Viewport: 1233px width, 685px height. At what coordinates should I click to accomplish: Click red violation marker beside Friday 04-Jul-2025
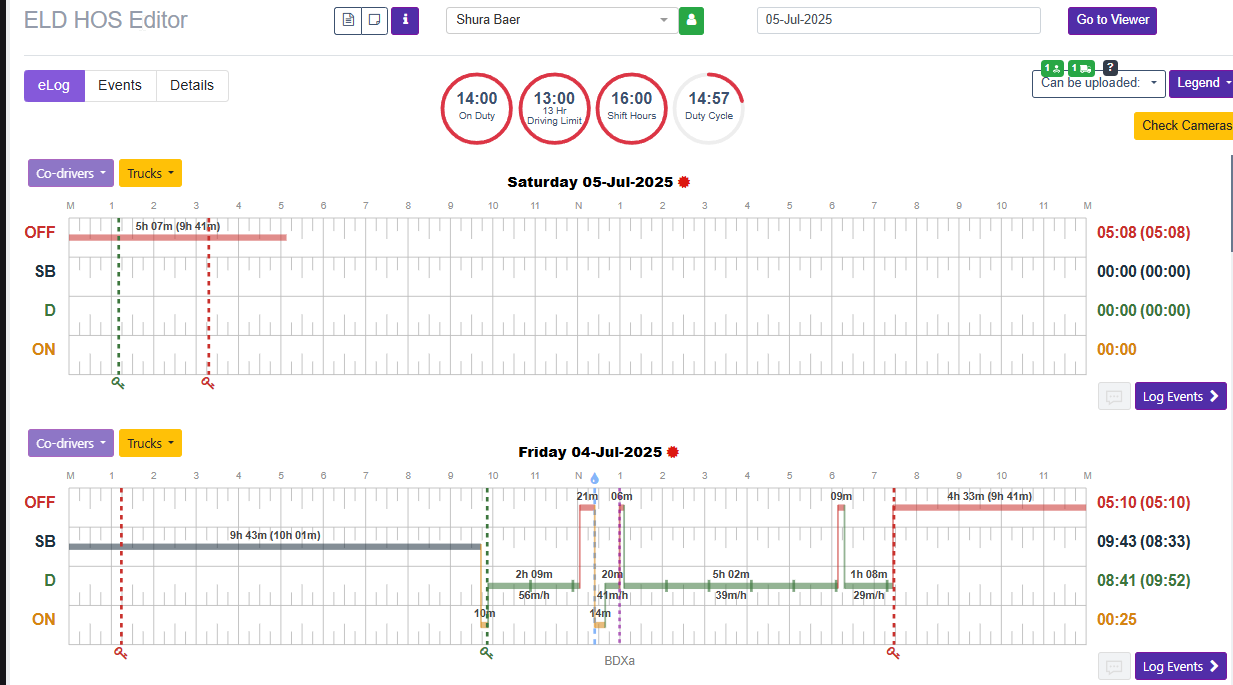[x=672, y=452]
